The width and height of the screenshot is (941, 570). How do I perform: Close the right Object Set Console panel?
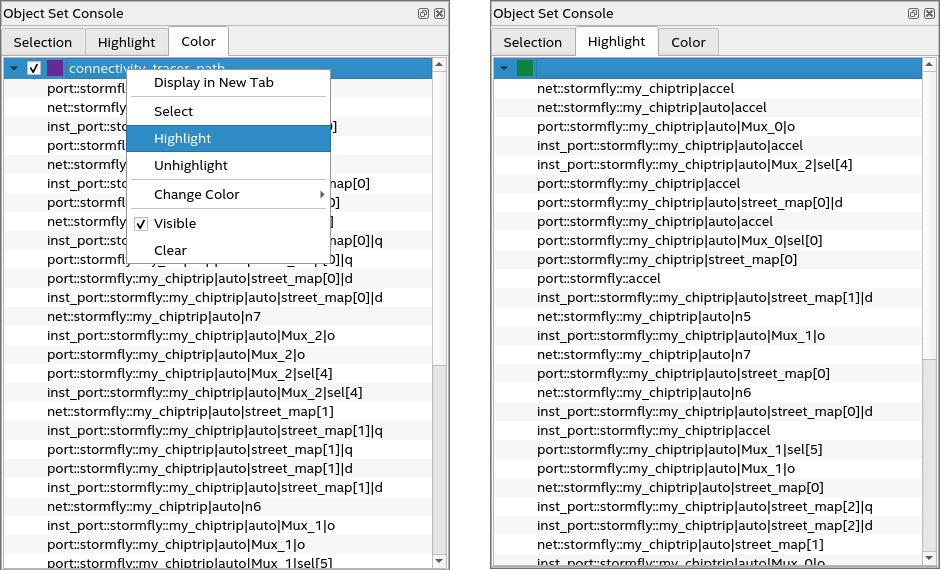(x=929, y=14)
